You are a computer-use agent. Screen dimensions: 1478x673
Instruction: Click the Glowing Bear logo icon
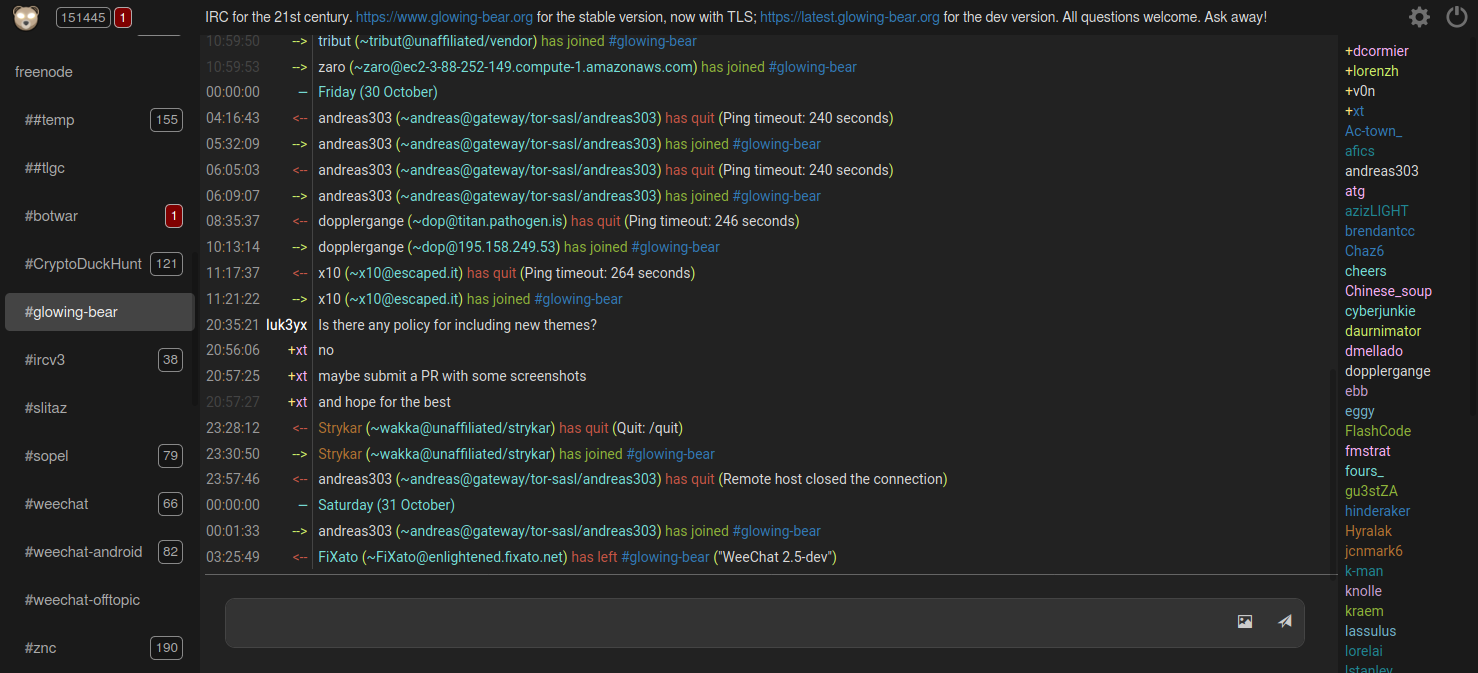point(26,17)
